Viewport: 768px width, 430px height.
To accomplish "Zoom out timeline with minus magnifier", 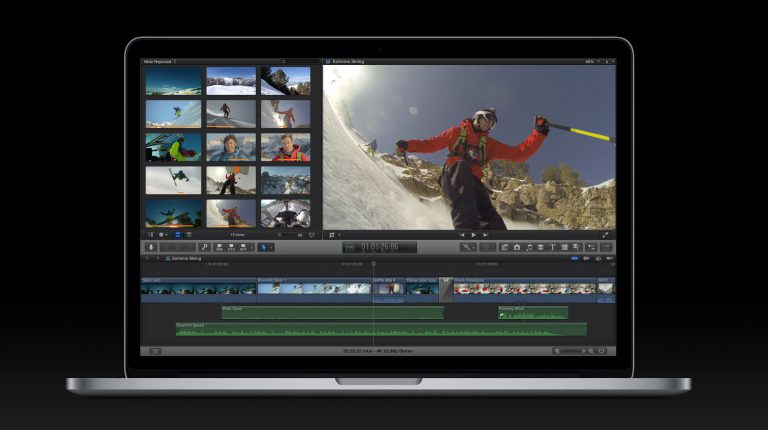I will click(557, 351).
